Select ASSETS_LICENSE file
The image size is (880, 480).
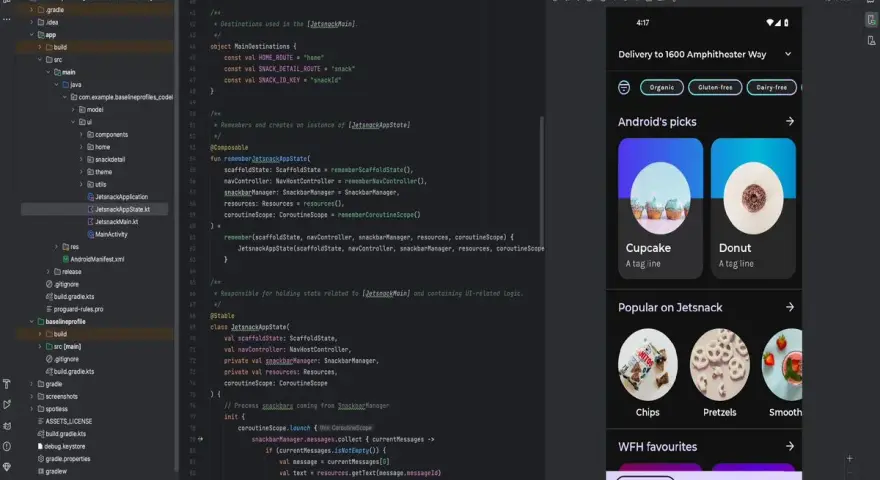pos(65,421)
